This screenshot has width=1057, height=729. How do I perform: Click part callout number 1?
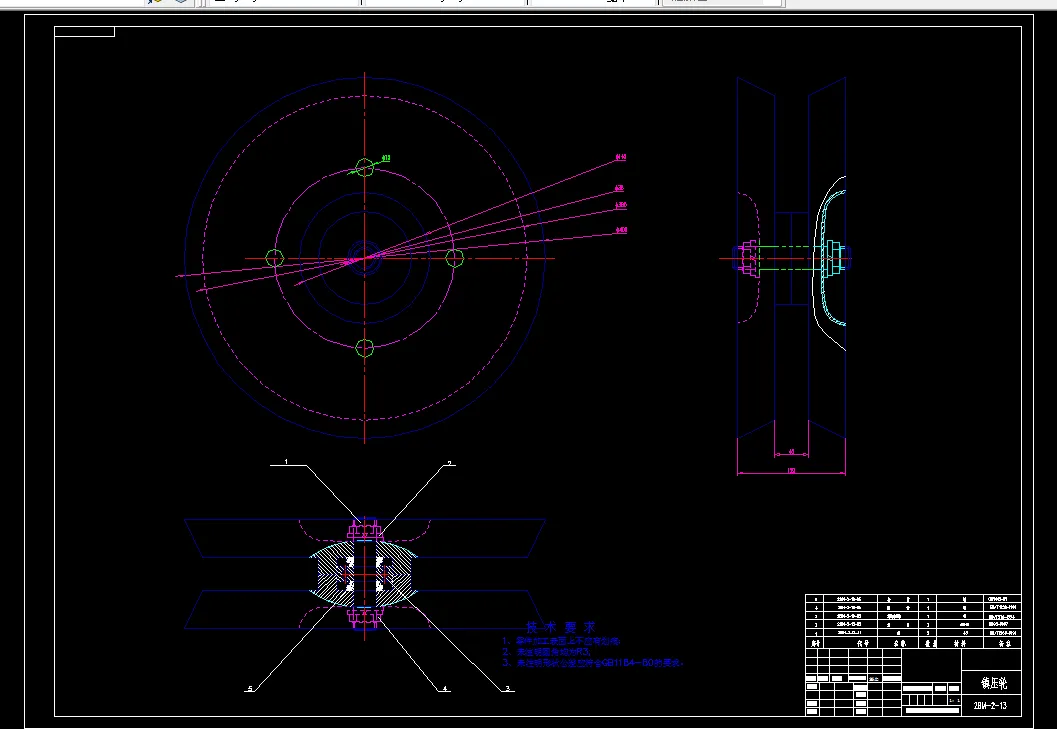(x=286, y=462)
